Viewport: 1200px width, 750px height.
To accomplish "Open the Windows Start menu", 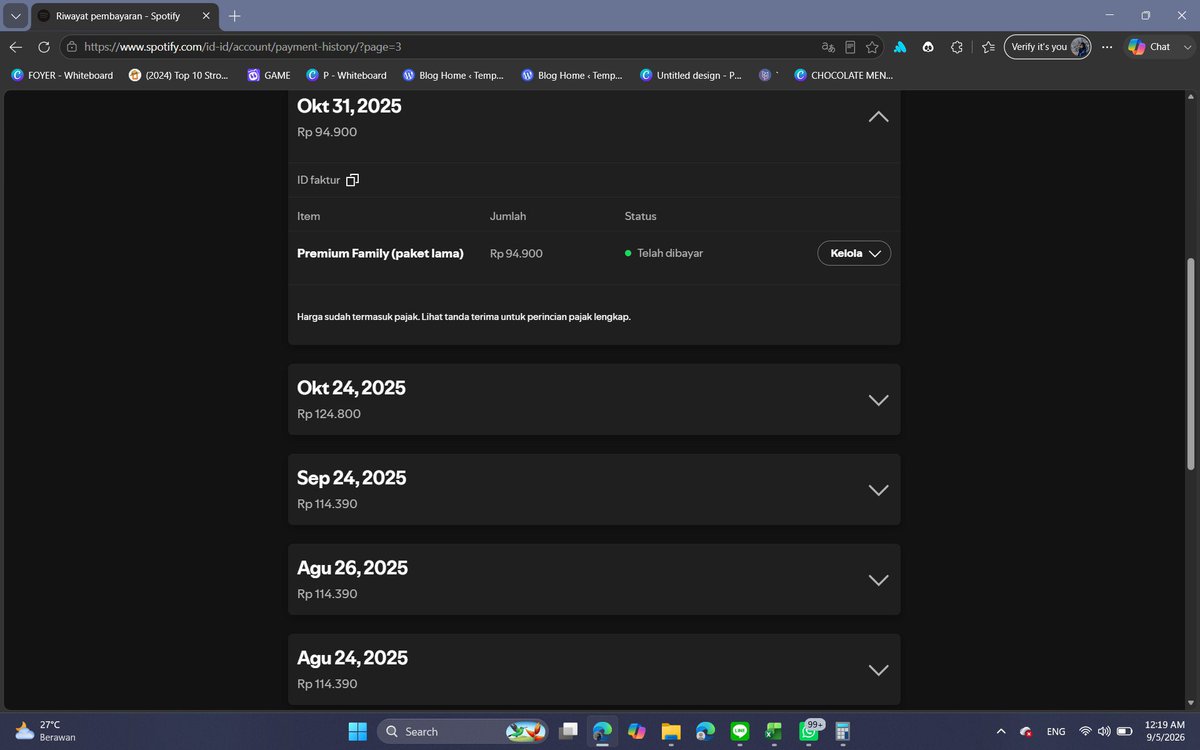I will (357, 731).
